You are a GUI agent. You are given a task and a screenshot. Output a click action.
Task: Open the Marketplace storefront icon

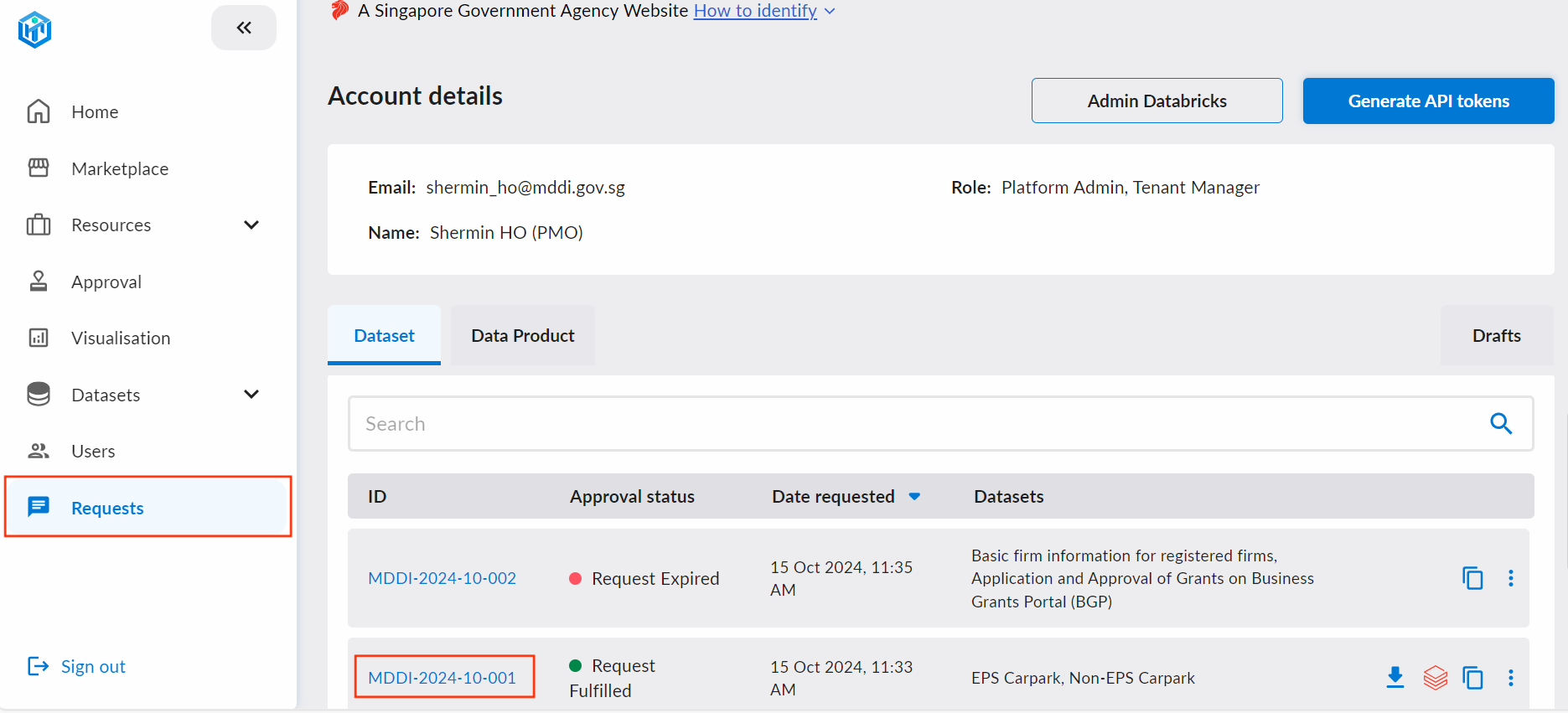click(x=39, y=168)
